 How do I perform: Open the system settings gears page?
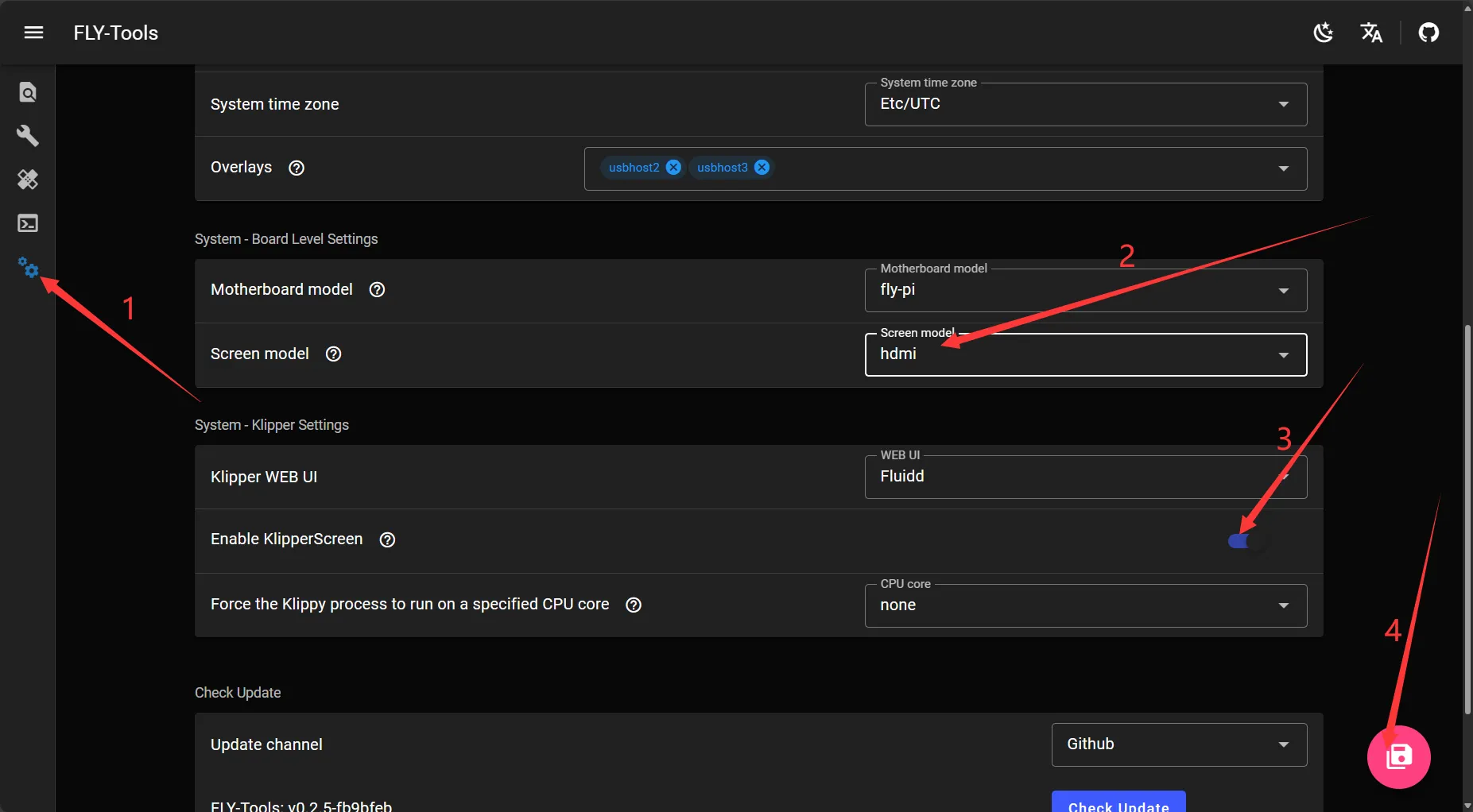click(x=28, y=267)
